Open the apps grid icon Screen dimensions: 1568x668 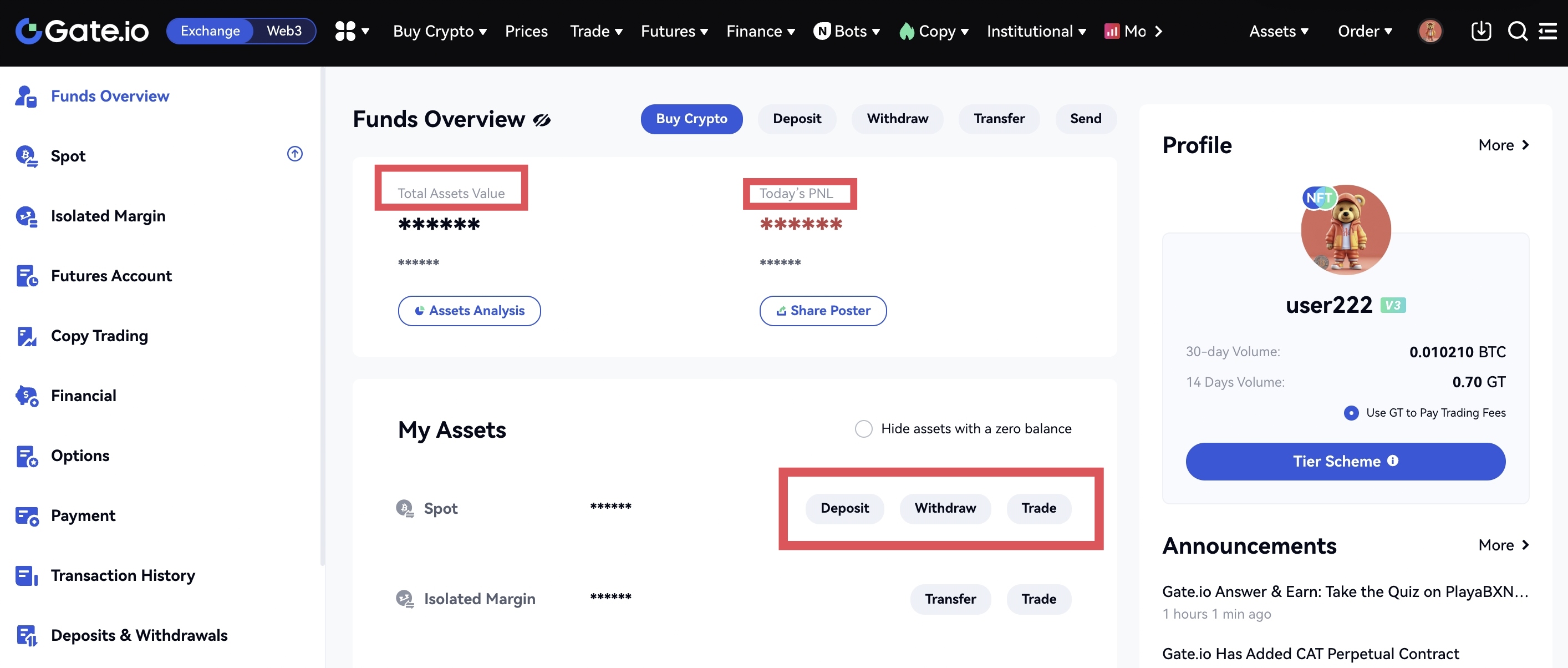tap(345, 31)
